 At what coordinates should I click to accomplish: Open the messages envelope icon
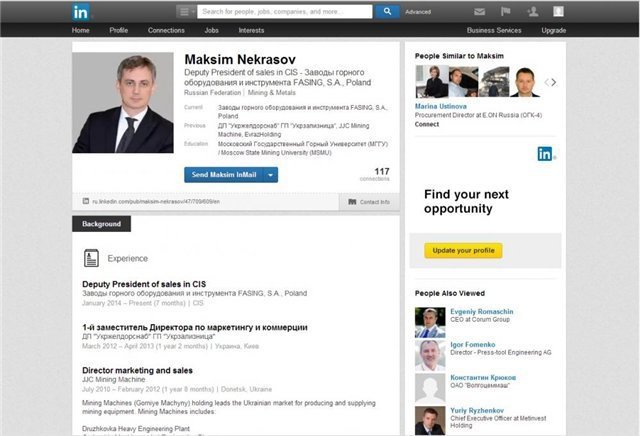pos(480,12)
